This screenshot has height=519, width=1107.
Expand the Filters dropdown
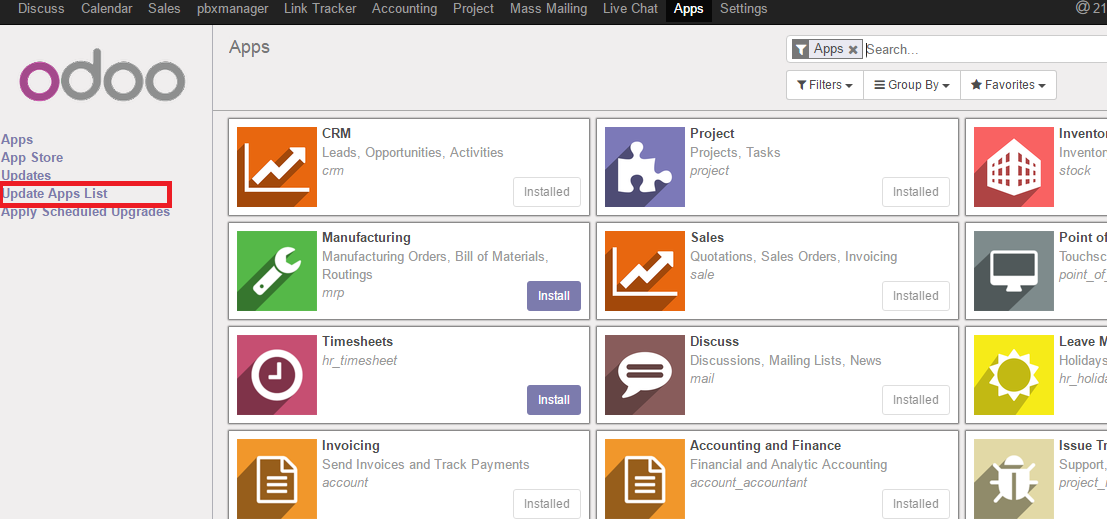coord(825,85)
